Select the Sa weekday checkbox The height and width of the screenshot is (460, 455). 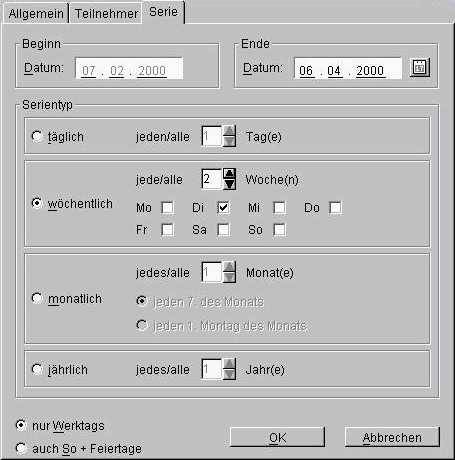223,230
